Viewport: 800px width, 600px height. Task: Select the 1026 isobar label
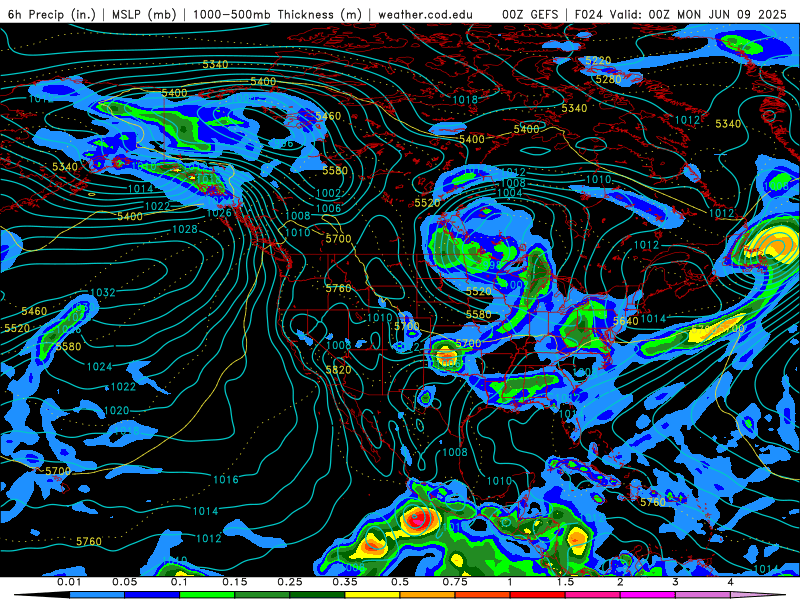point(219,213)
